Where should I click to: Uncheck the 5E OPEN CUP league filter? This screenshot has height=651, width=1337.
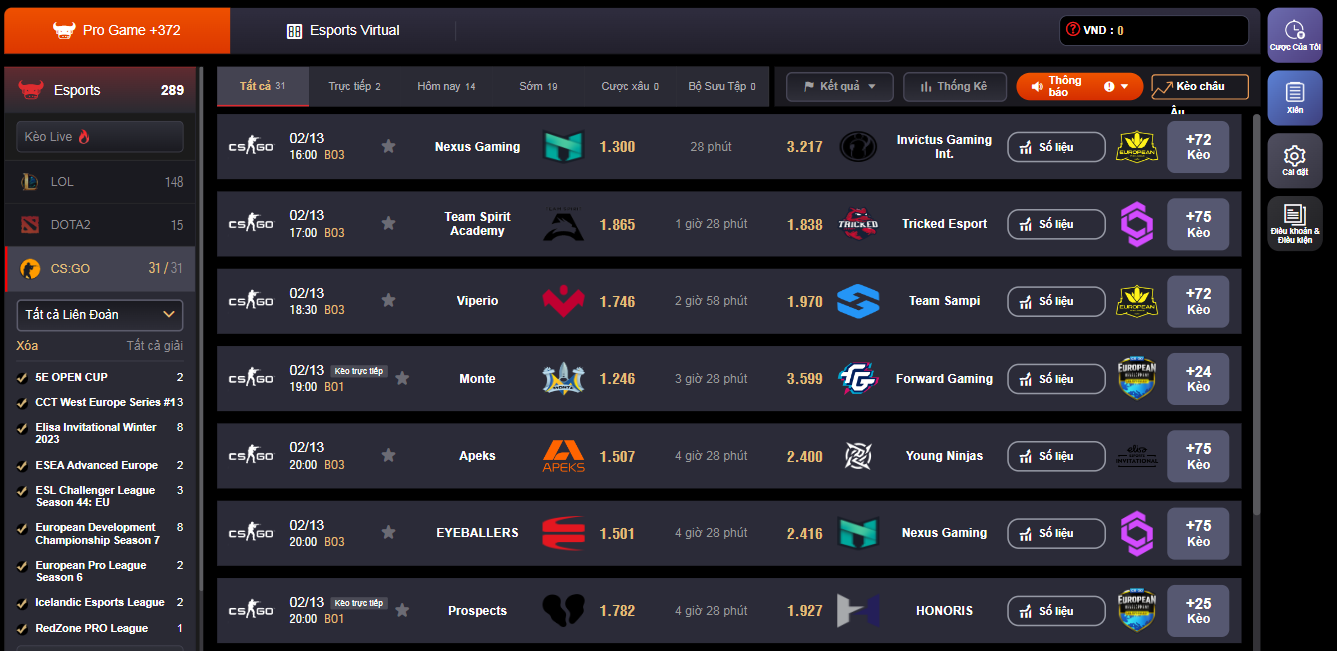tap(22, 377)
